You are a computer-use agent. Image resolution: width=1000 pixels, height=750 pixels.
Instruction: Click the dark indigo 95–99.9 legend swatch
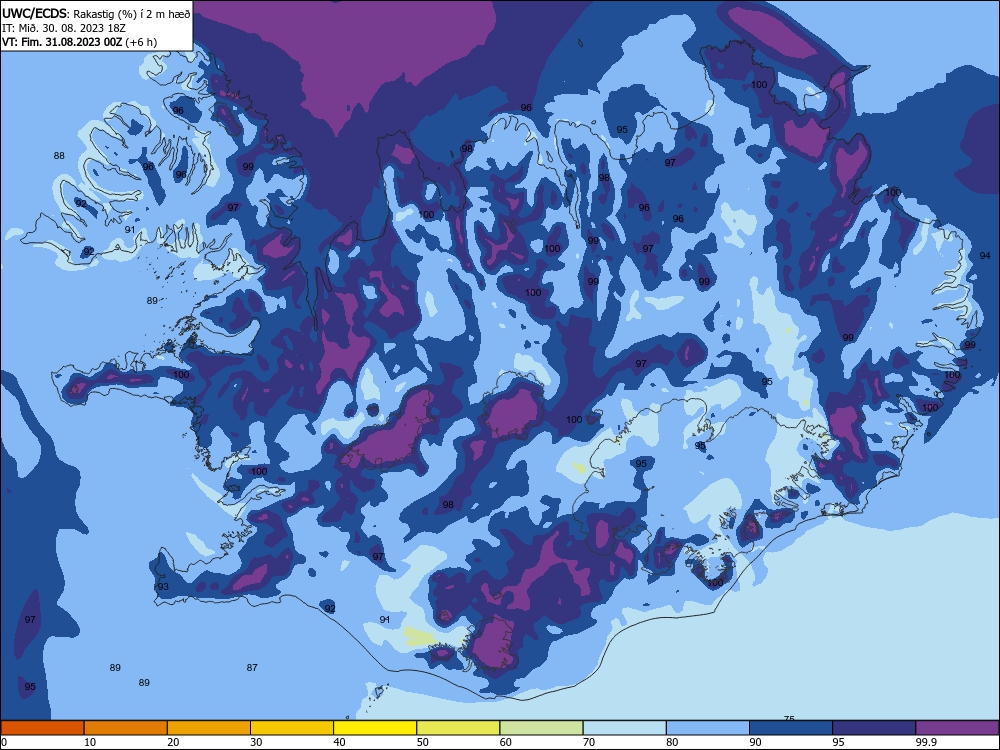874,728
